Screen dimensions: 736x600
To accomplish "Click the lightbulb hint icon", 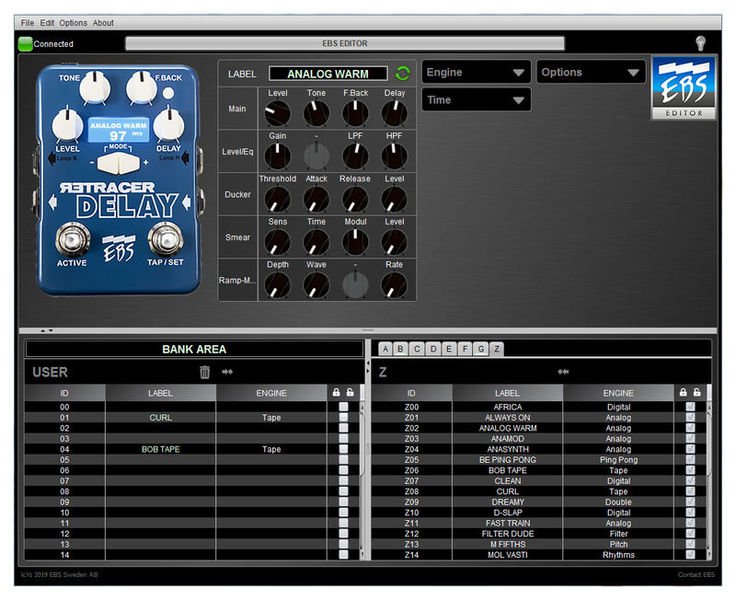I will pyautogui.click(x=700, y=43).
